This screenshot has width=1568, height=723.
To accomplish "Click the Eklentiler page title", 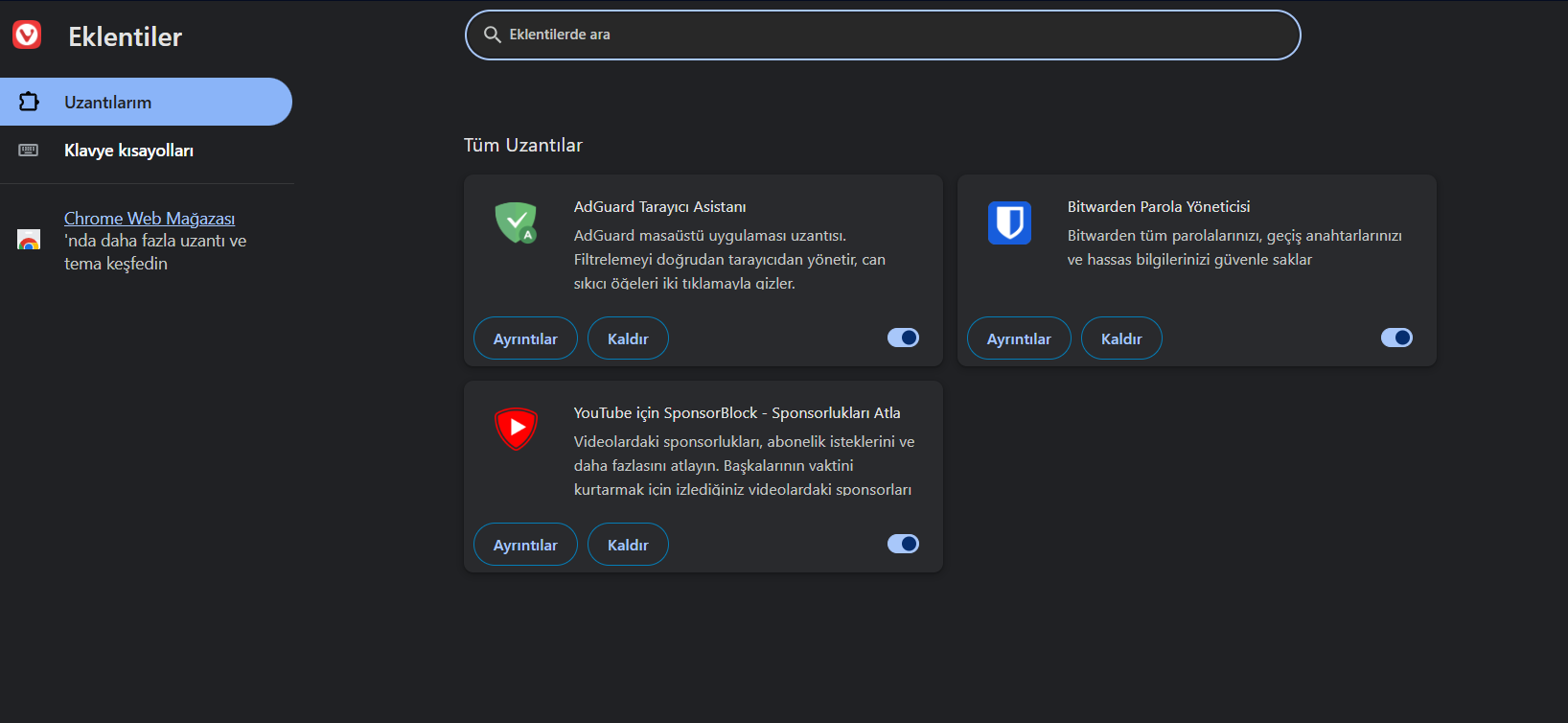I will [x=126, y=36].
